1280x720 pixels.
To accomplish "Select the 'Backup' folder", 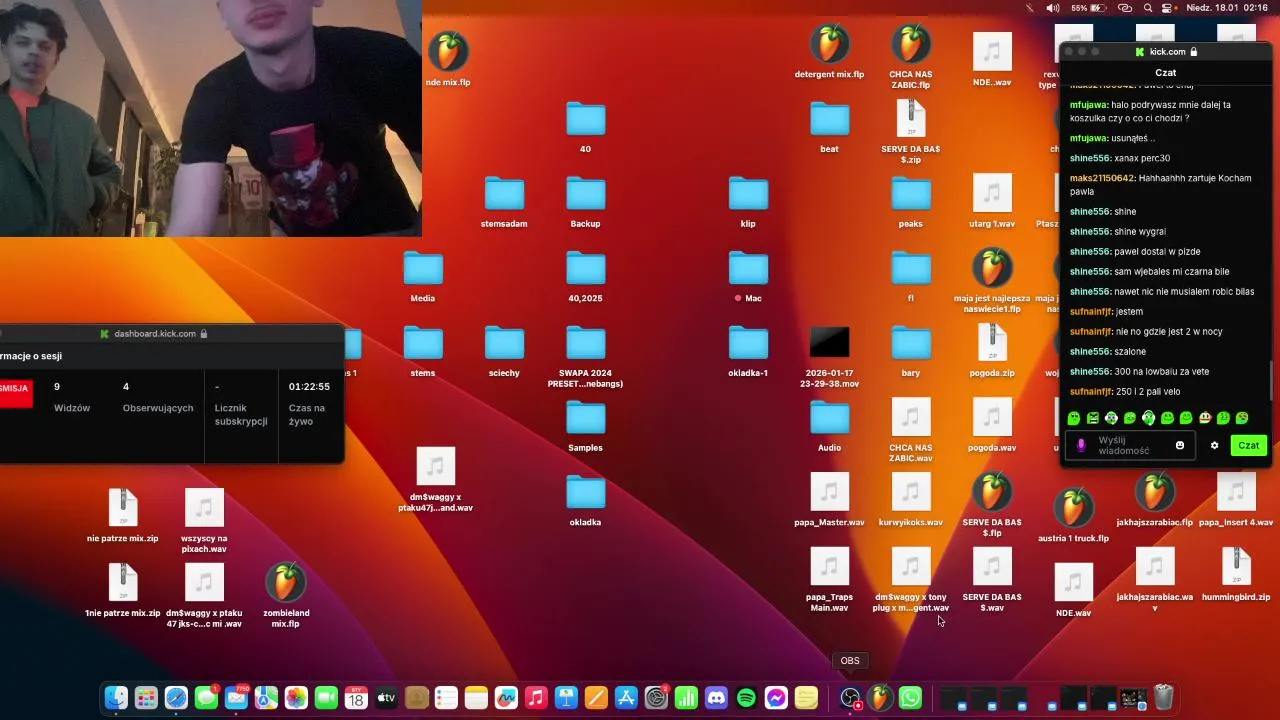I will [585, 202].
